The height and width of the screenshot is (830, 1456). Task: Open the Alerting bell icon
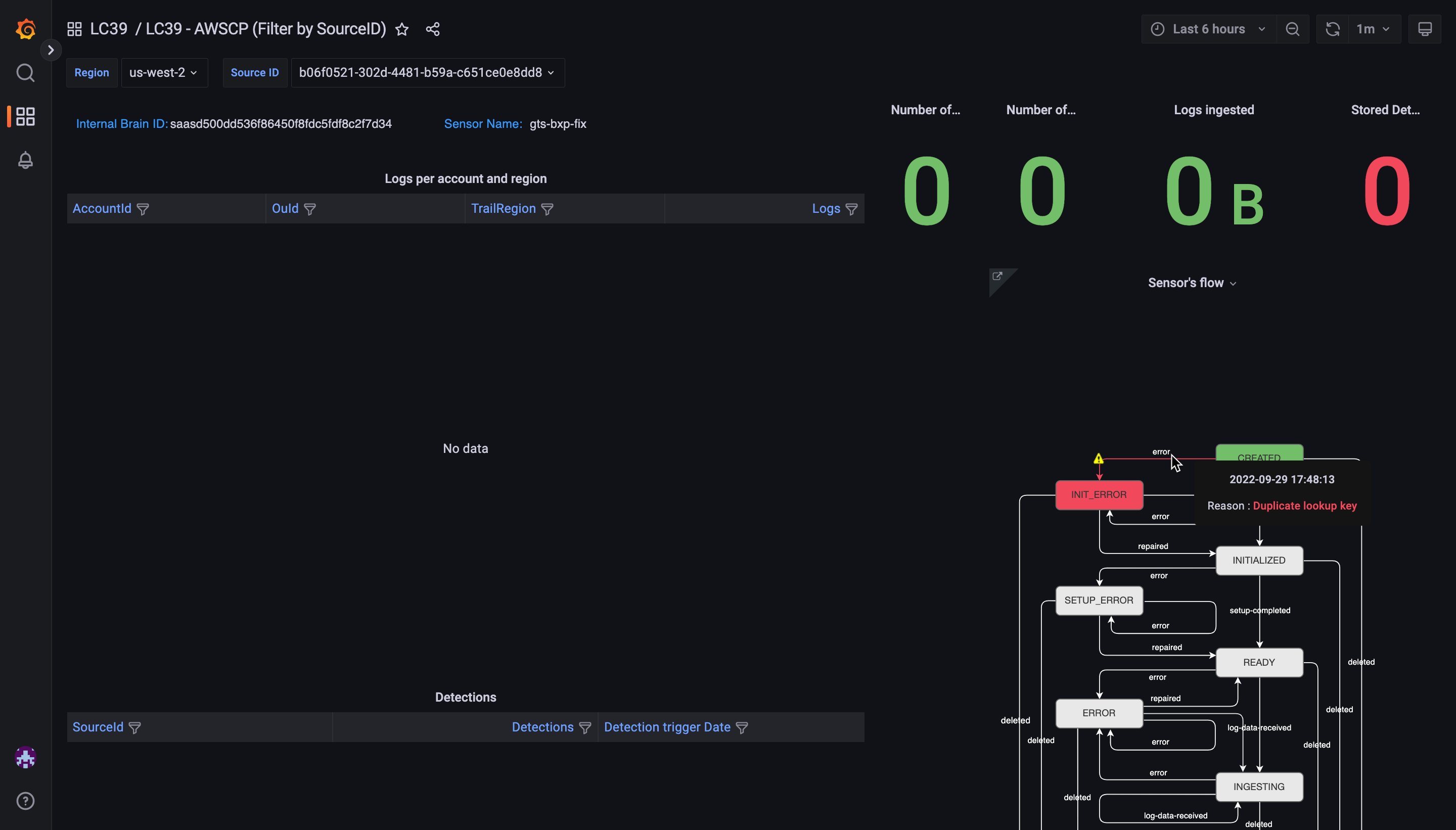tap(26, 160)
